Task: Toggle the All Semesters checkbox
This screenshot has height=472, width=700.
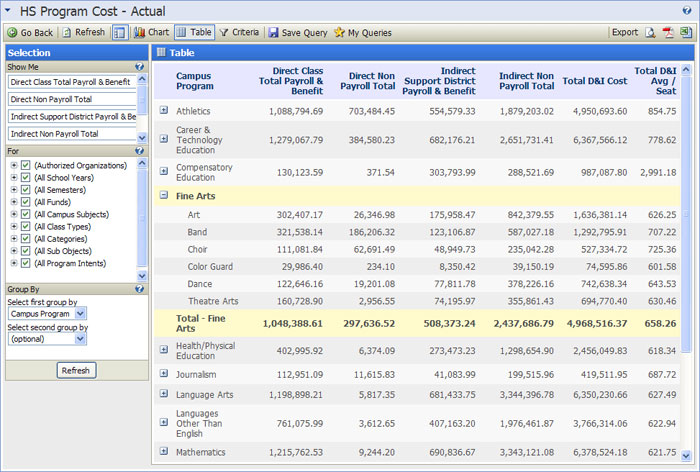Action: [25, 190]
